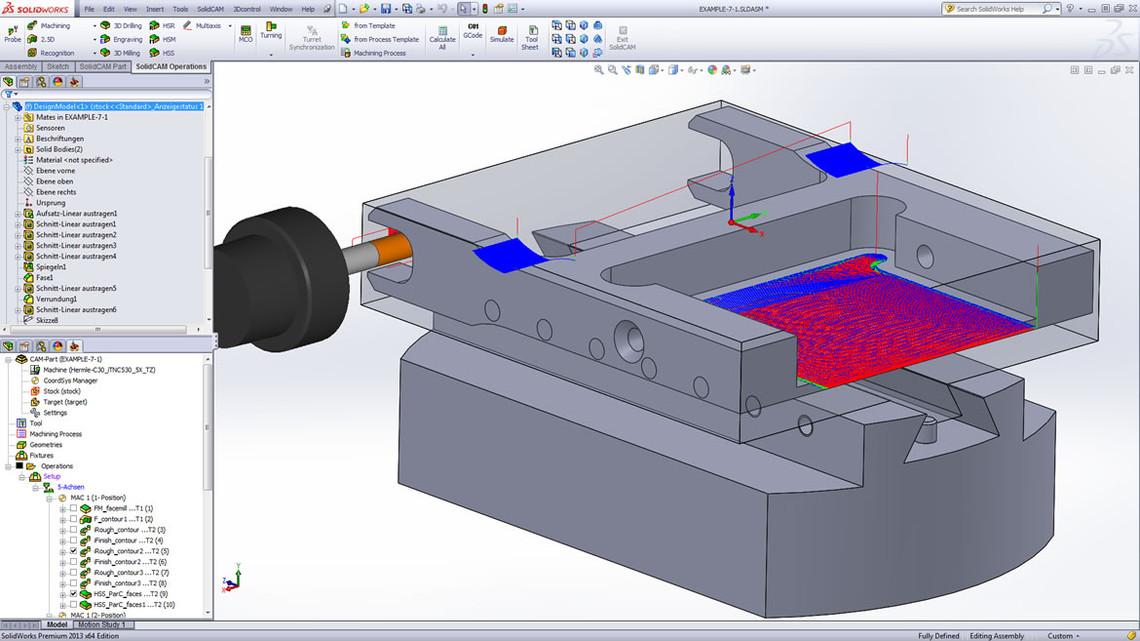Click the Search SolidWorks Help field
This screenshot has width=1140, height=641.
tap(999, 9)
